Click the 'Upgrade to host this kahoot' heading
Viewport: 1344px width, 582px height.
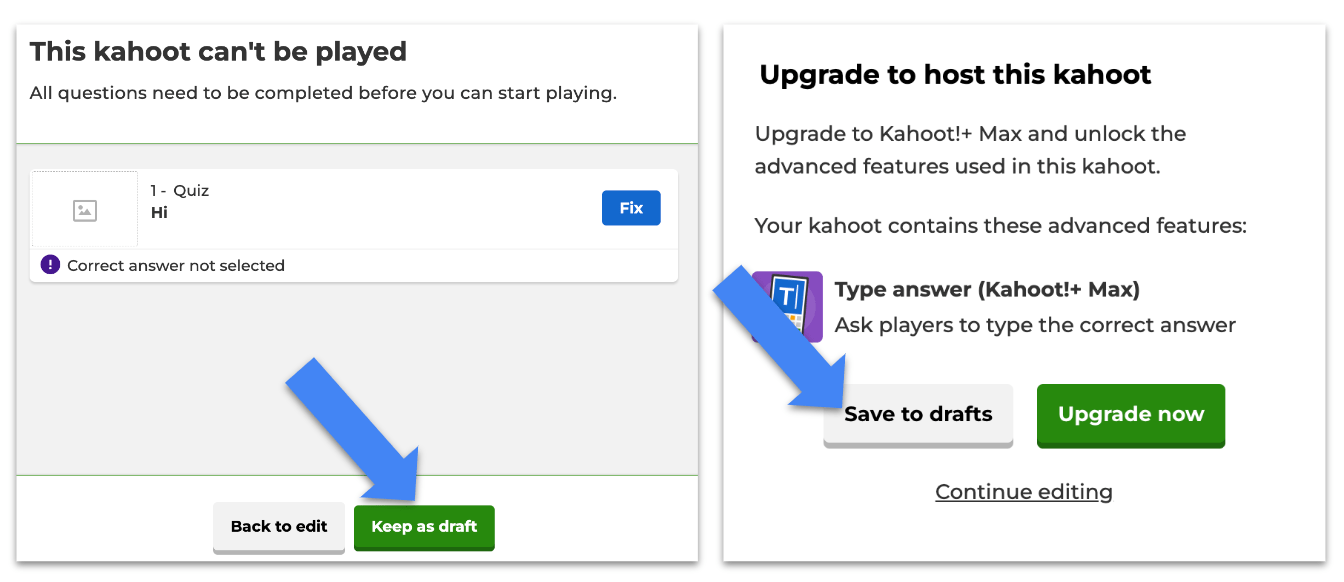click(955, 74)
